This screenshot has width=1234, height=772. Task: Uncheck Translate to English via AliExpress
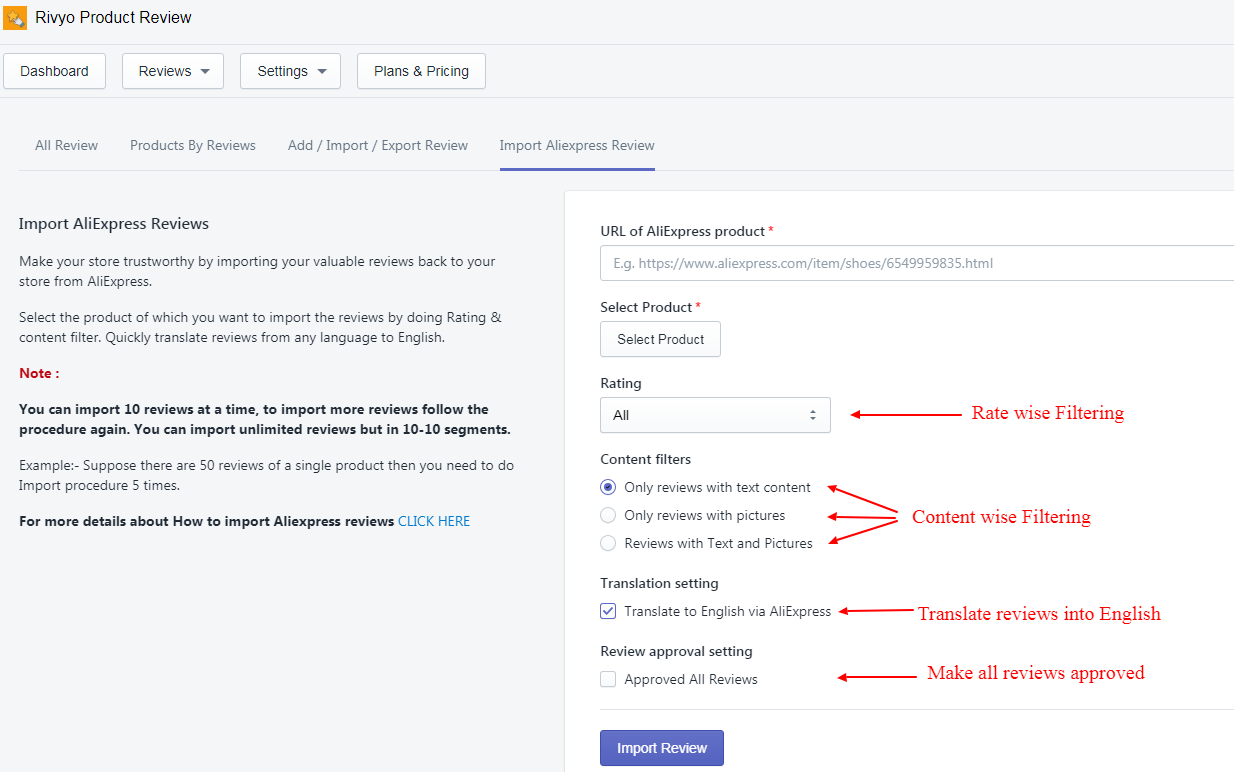pyautogui.click(x=608, y=611)
